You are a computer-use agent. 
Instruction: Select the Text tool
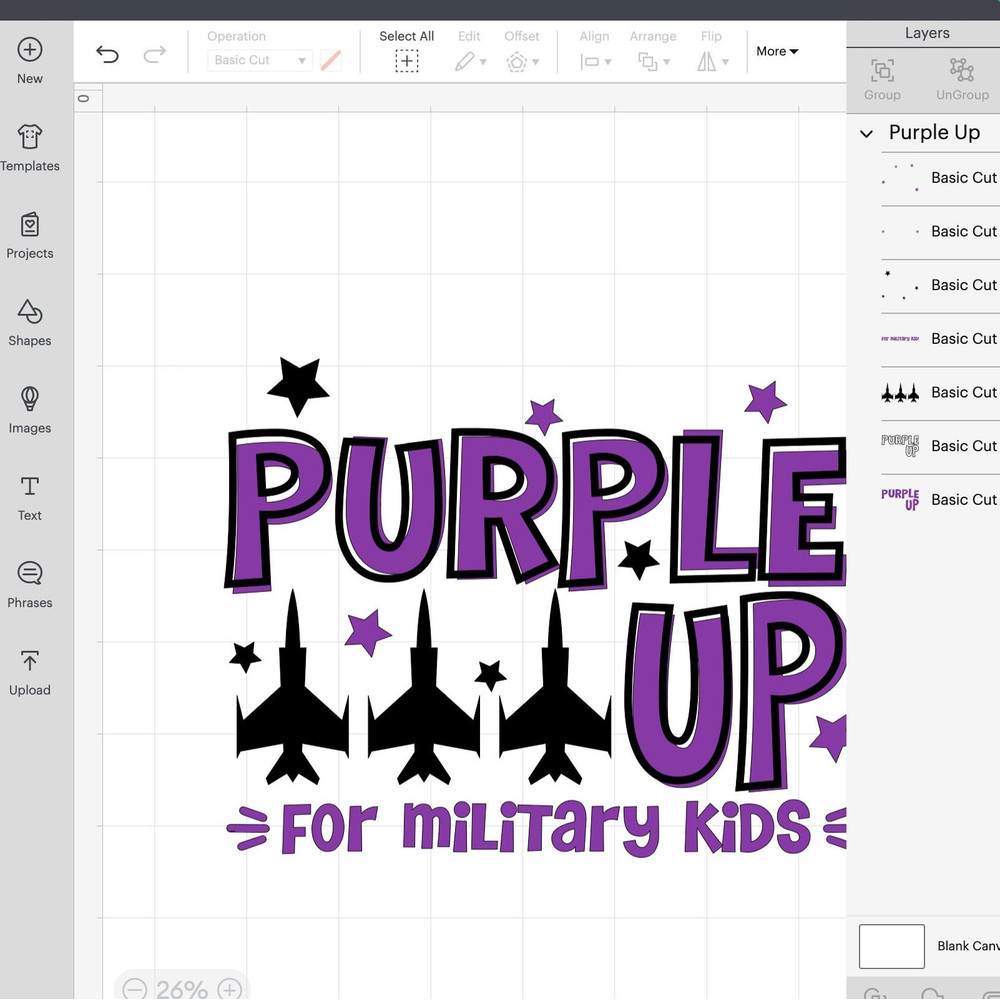30,487
